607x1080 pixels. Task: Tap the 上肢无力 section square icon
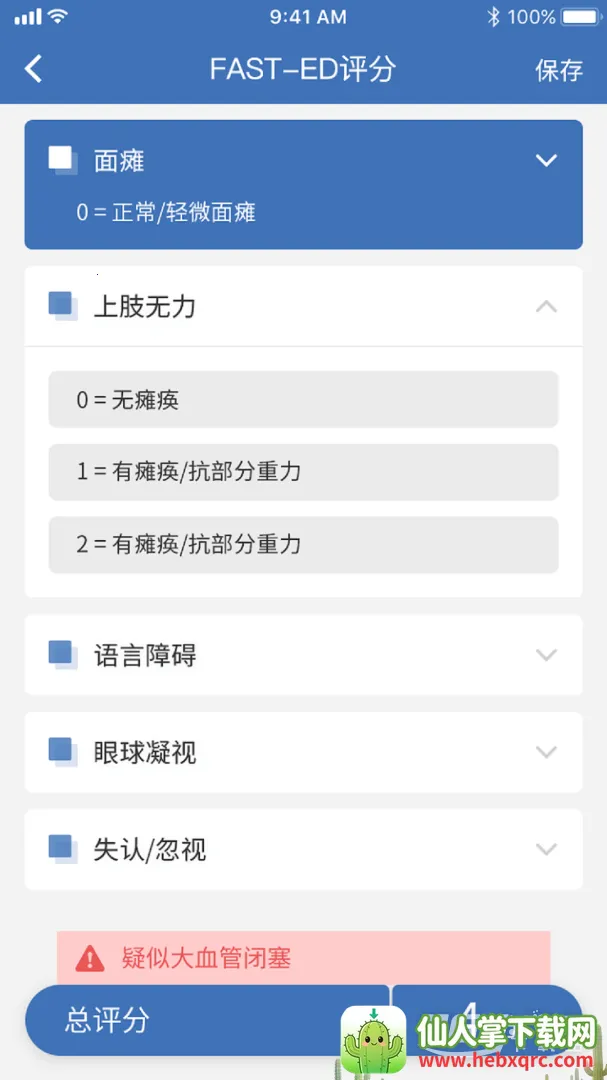pos(62,305)
